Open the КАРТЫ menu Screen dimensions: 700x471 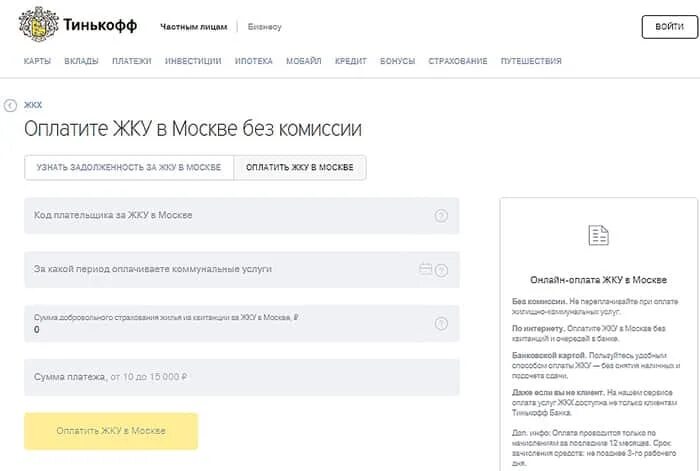pos(38,61)
